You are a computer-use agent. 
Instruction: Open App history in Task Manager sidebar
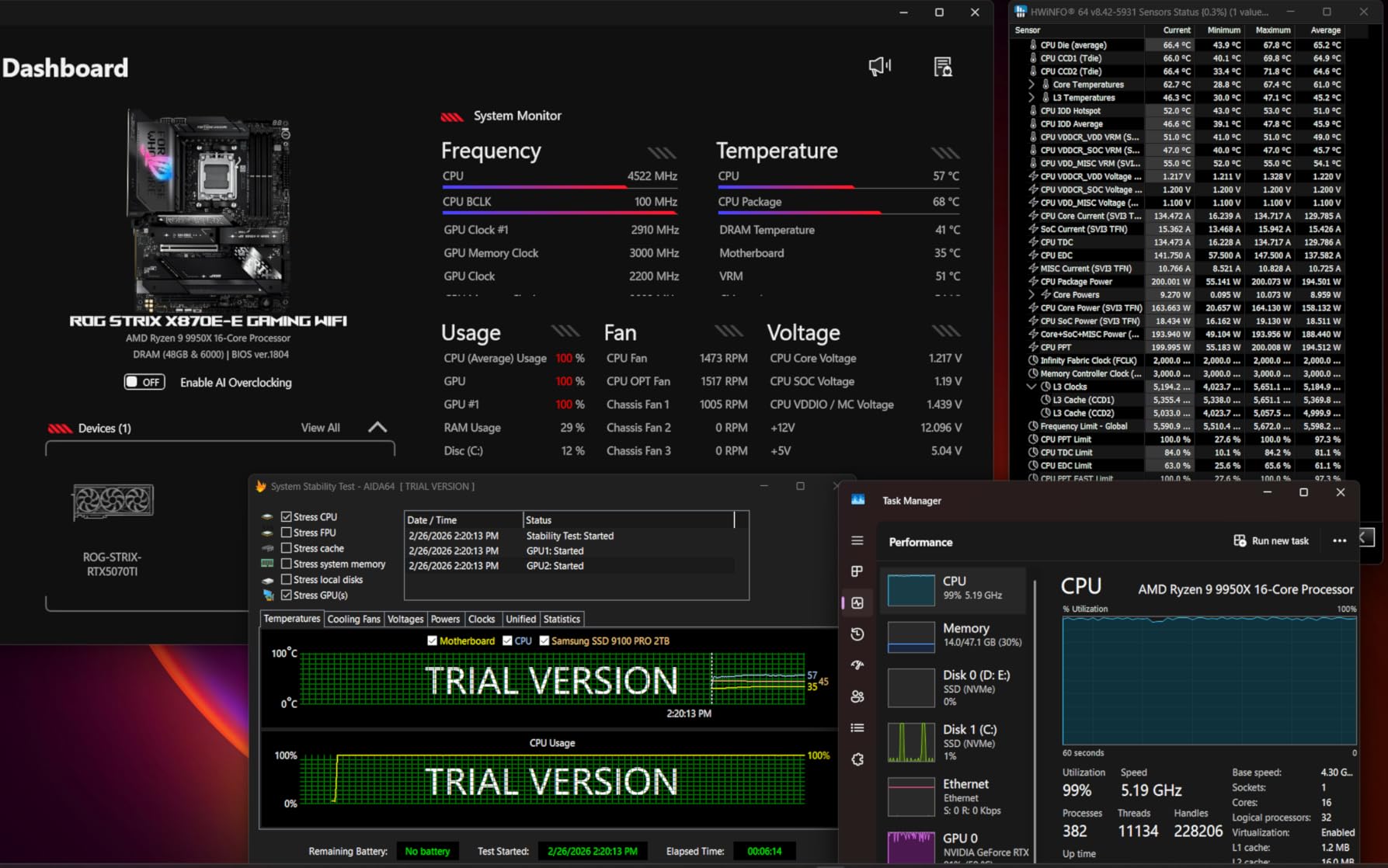tap(857, 634)
